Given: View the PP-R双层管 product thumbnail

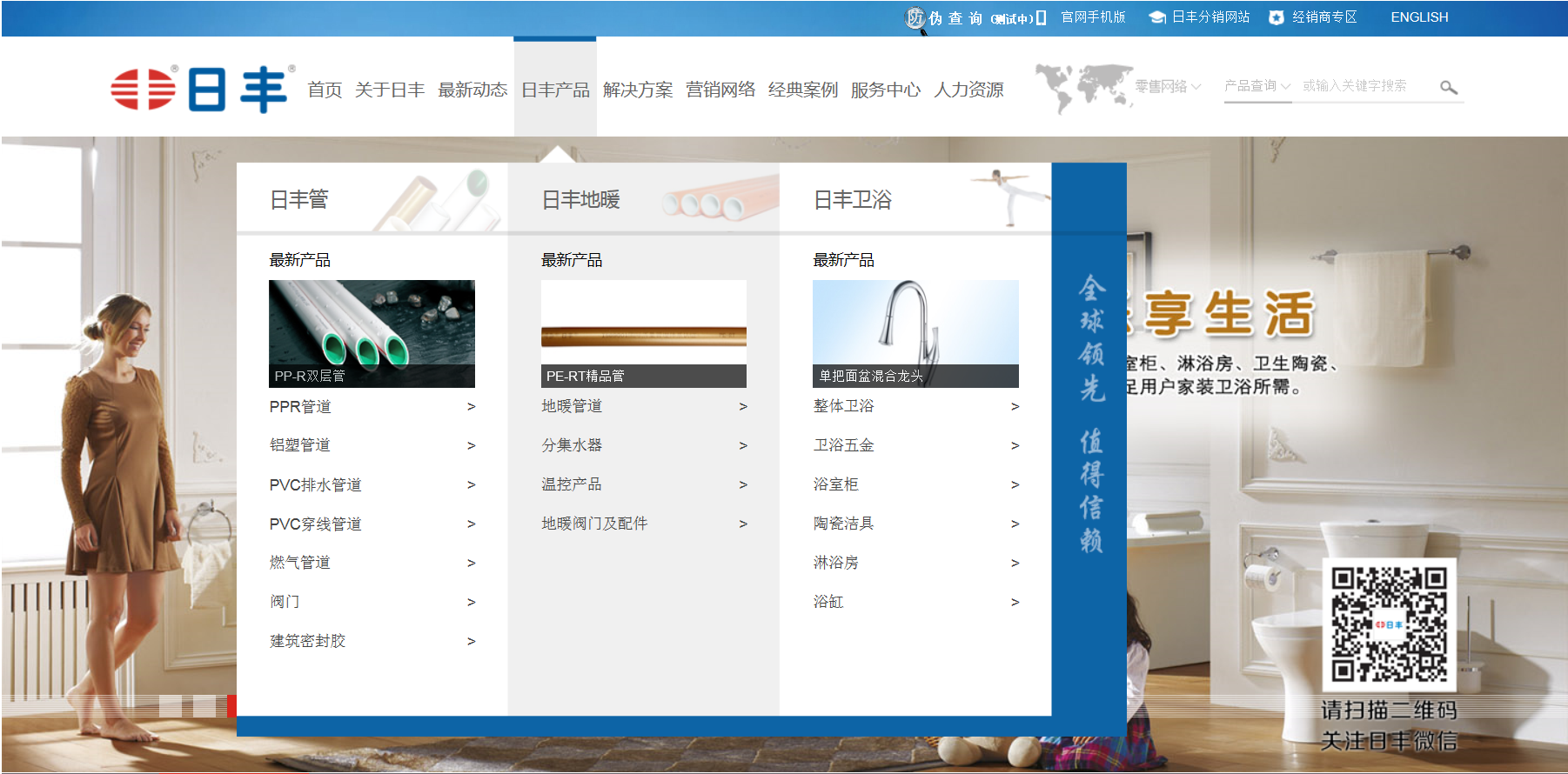Looking at the screenshot, I should pos(372,333).
